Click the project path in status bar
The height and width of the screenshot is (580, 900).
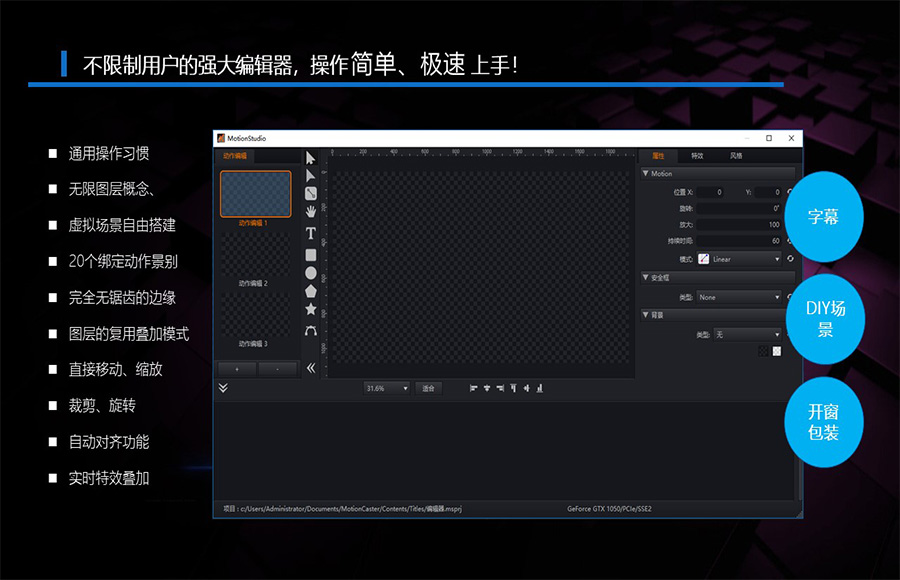pyautogui.click(x=343, y=509)
